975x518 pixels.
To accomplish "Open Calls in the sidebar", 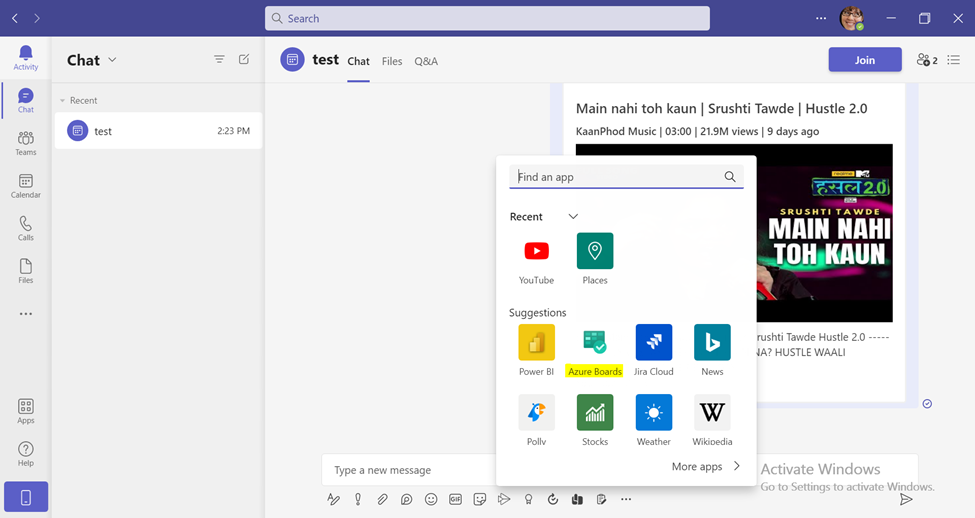I will [x=25, y=228].
